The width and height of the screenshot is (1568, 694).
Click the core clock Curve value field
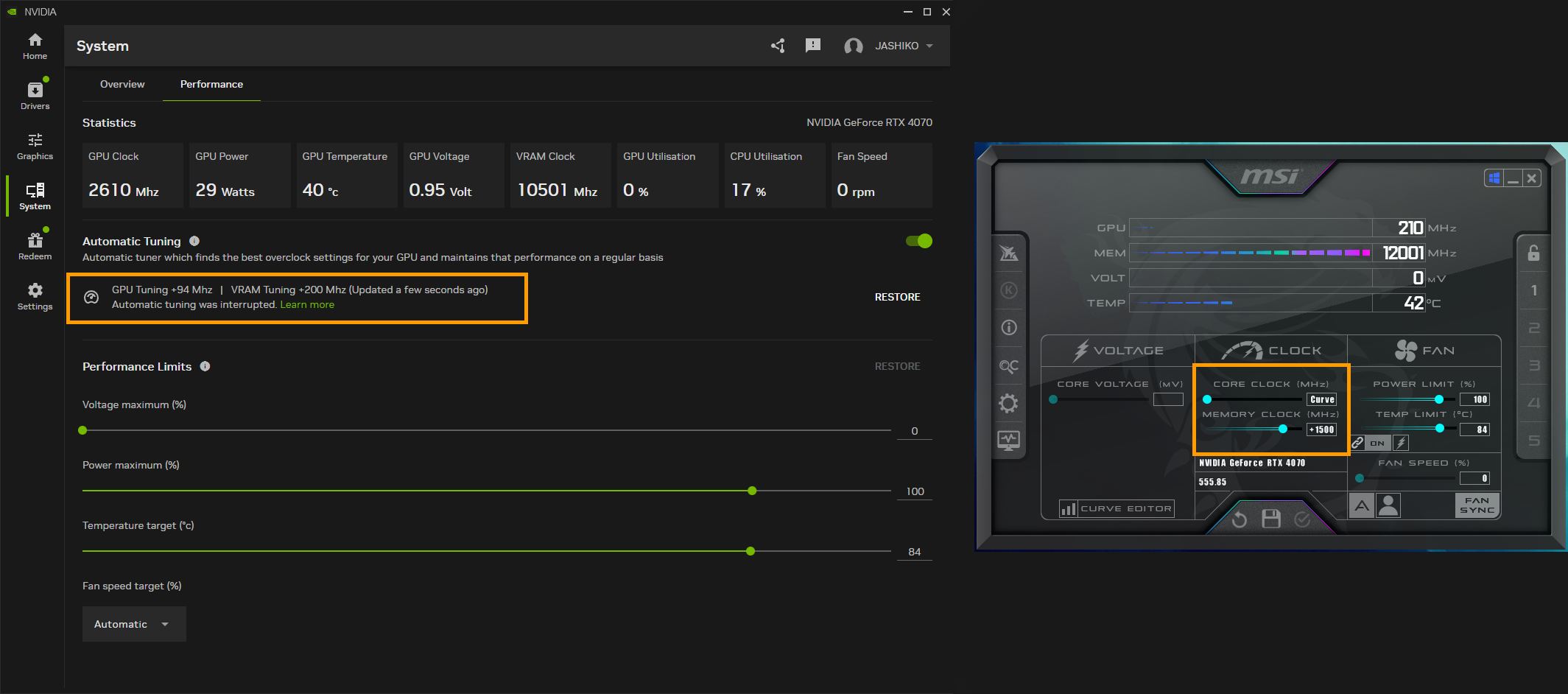tap(1322, 399)
